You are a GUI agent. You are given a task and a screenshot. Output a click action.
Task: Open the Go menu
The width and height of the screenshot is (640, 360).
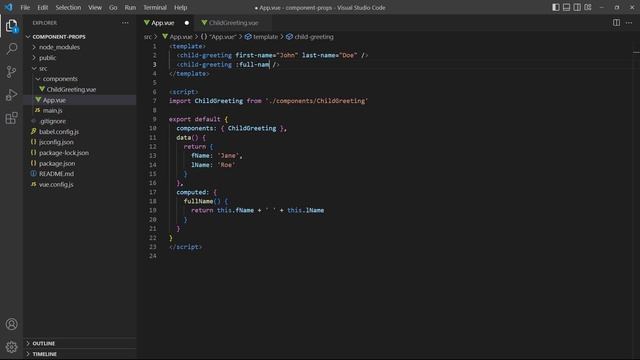[x=113, y=7]
